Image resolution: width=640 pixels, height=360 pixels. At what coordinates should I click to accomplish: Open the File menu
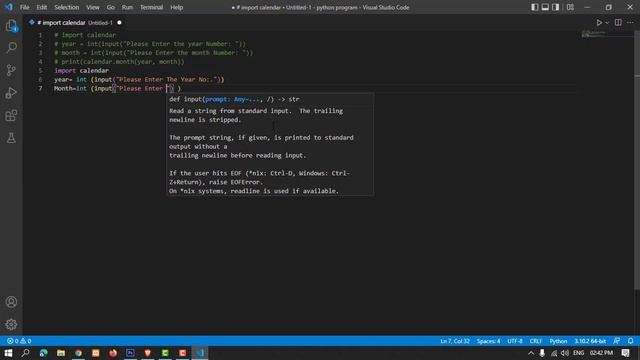24,7
